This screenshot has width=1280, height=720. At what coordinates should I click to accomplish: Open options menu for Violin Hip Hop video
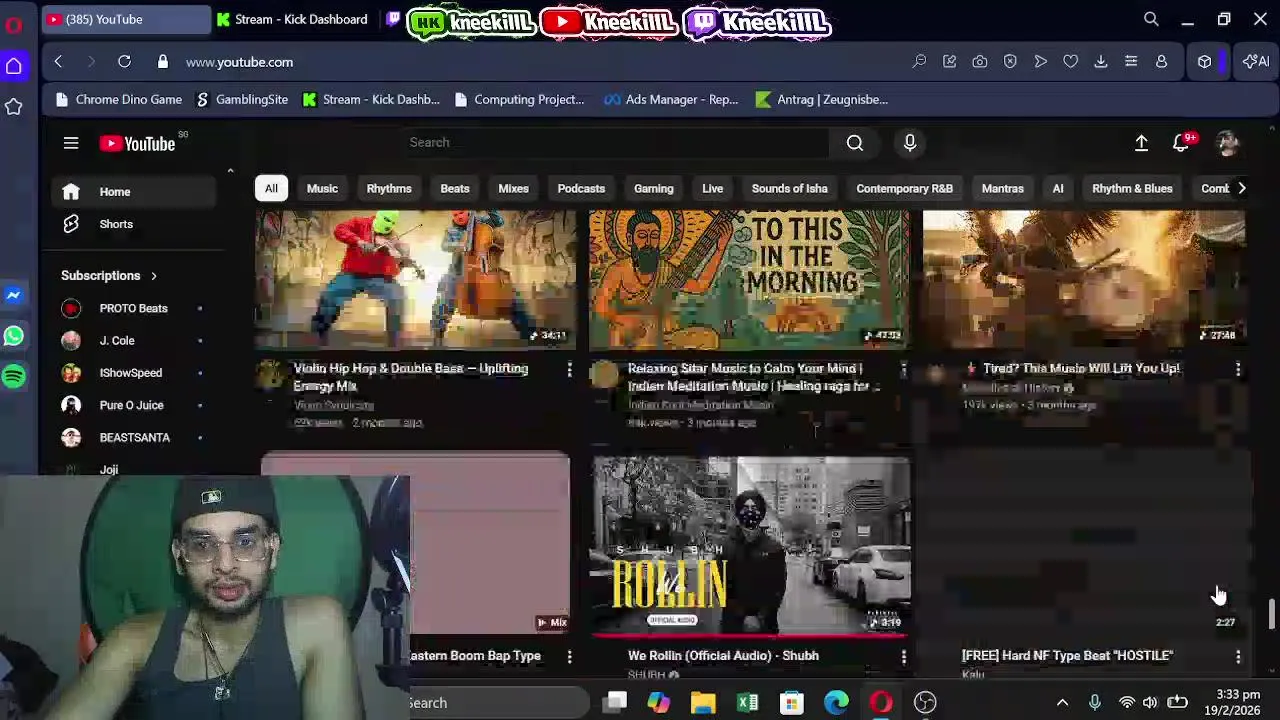(x=569, y=370)
